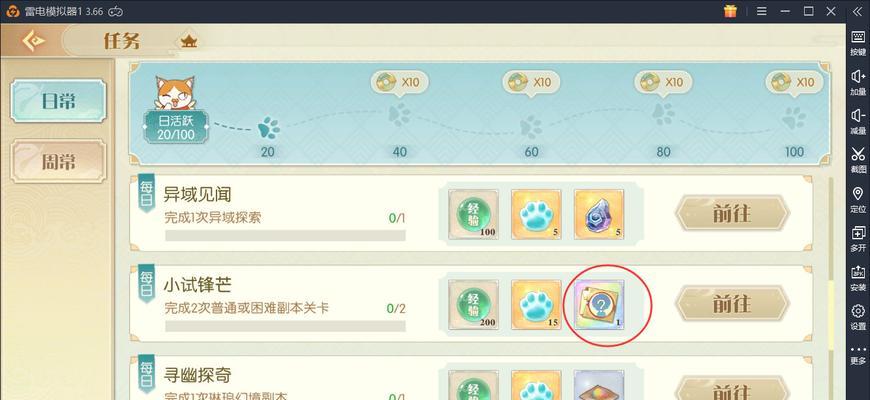
Task: Open the 按键 keyboard mapping icon
Action: (858, 42)
